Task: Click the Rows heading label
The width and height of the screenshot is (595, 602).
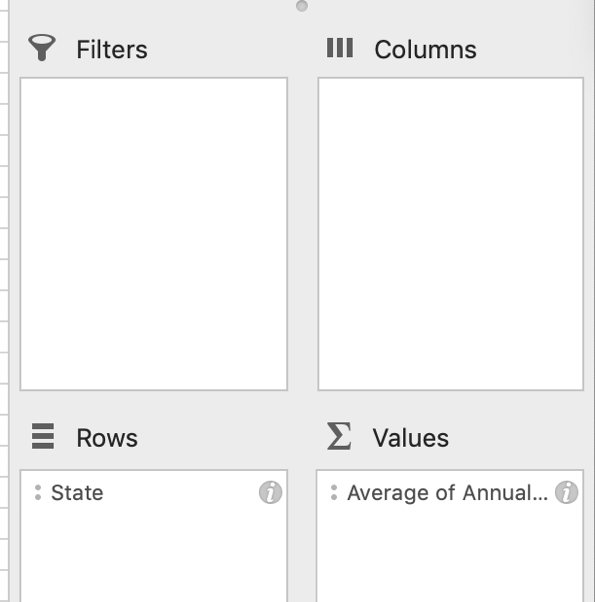Action: (107, 438)
